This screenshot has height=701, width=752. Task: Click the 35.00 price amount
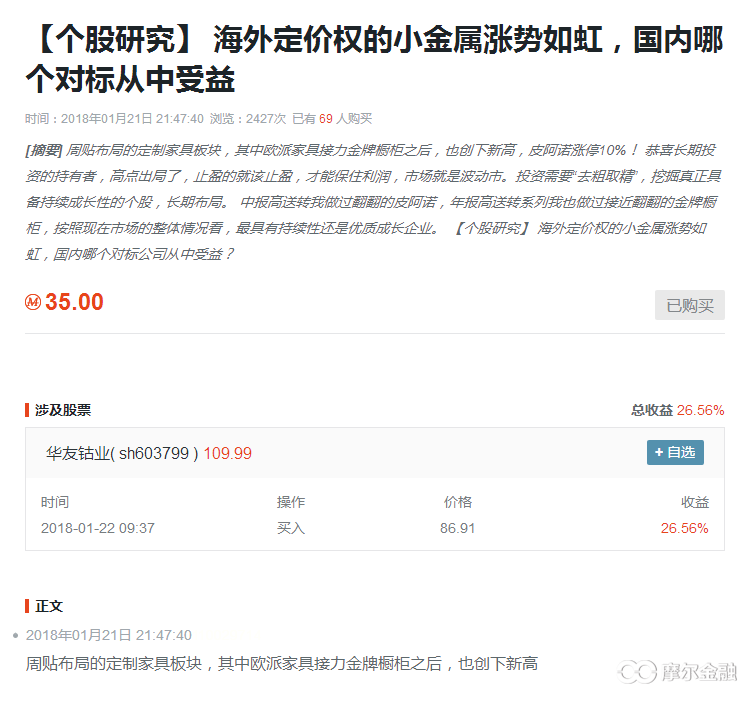pos(74,302)
